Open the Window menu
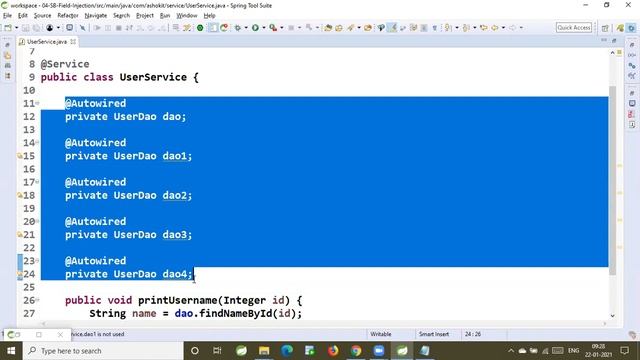Image resolution: width=640 pixels, height=360 pixels. tap(187, 16)
